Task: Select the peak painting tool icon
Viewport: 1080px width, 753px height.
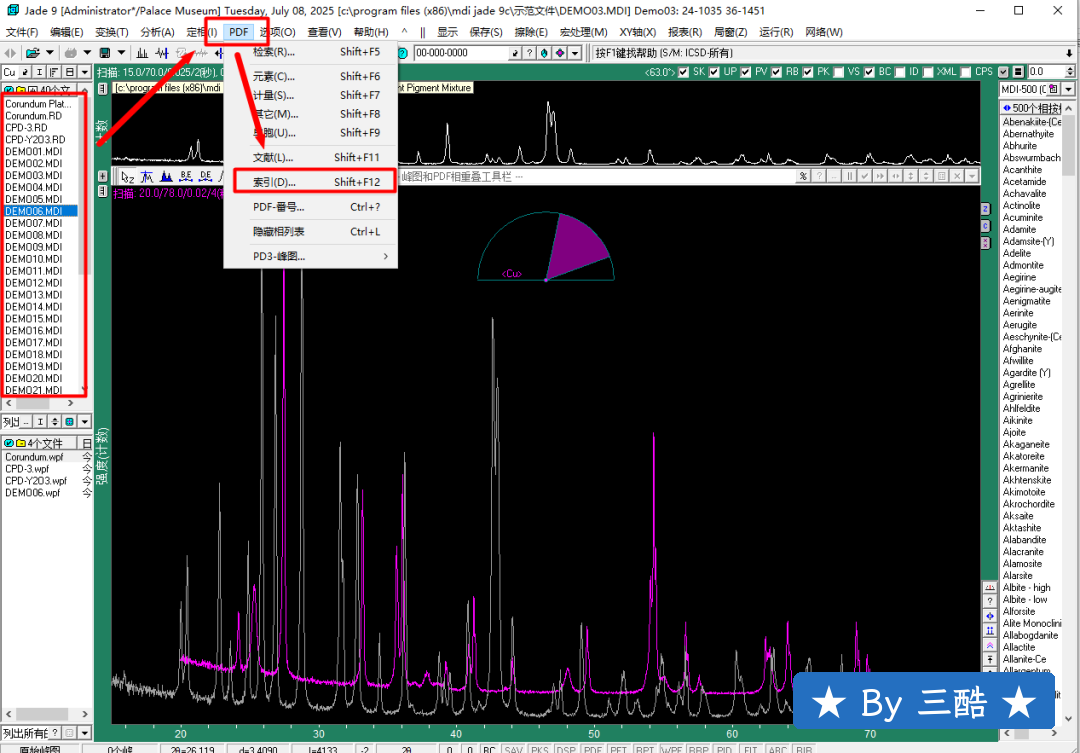Action: tap(147, 177)
